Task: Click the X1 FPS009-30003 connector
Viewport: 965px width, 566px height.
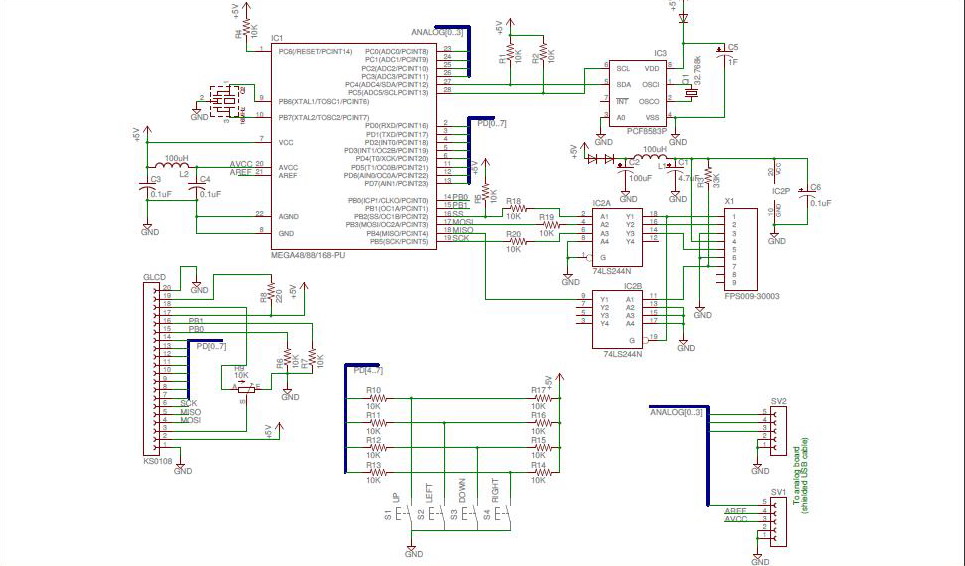Action: click(745, 251)
